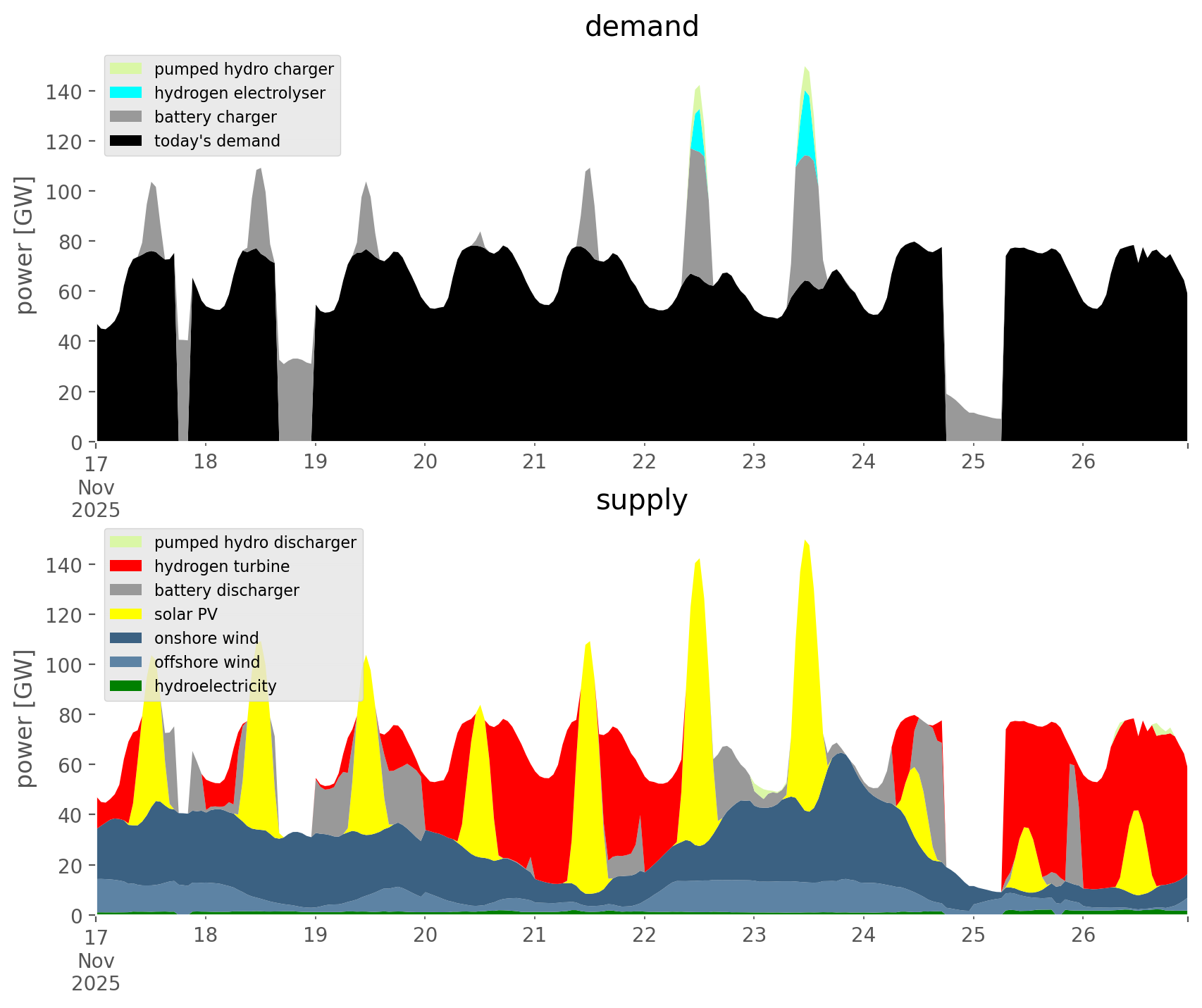Click the 'Nov 2025' label under supply chart
Screen dimensions: 1202x1008
[96, 972]
